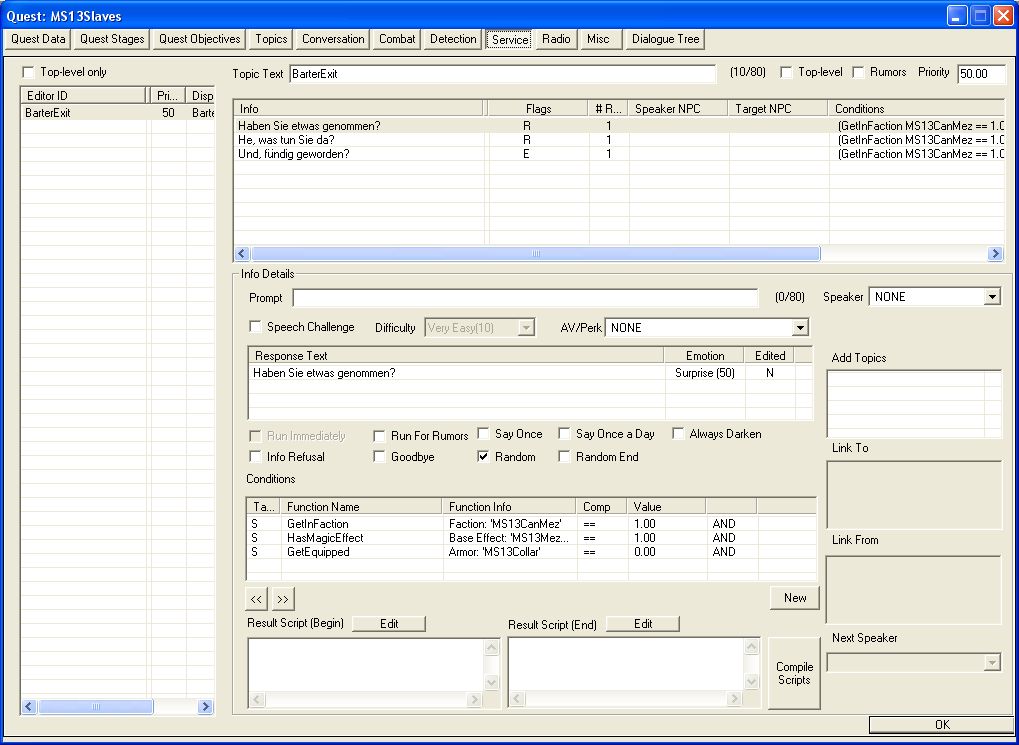Uncheck the Random checkbox

pos(484,456)
